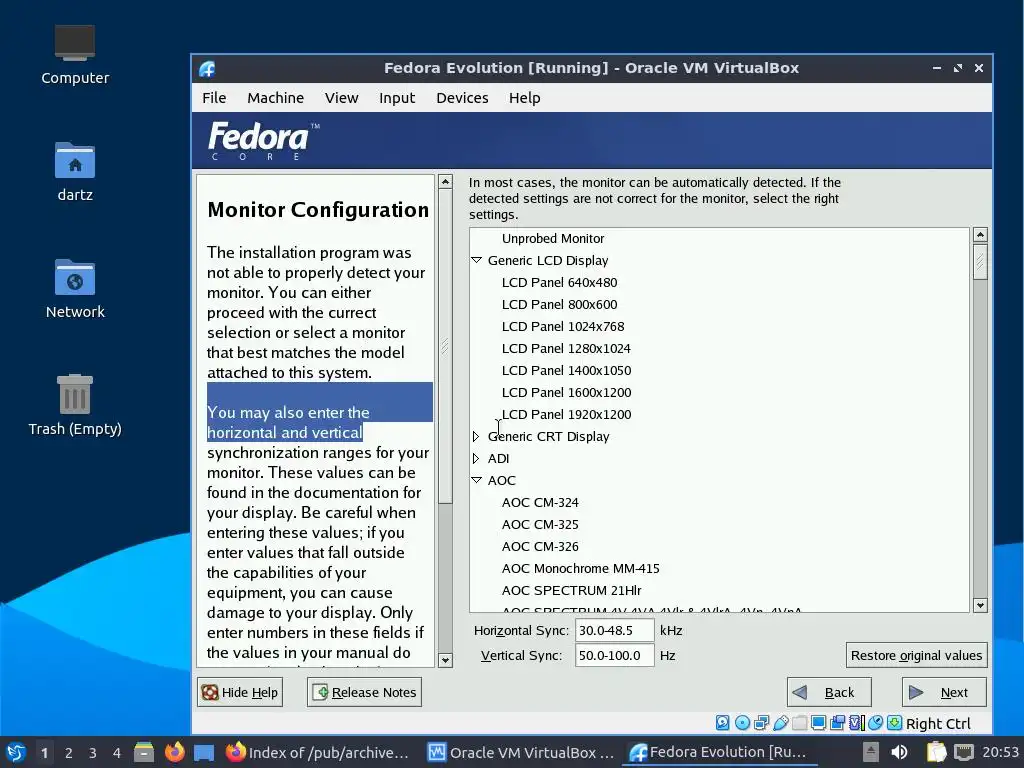The image size is (1024, 768).
Task: Click the display settings indicator icon
Action: (818, 723)
